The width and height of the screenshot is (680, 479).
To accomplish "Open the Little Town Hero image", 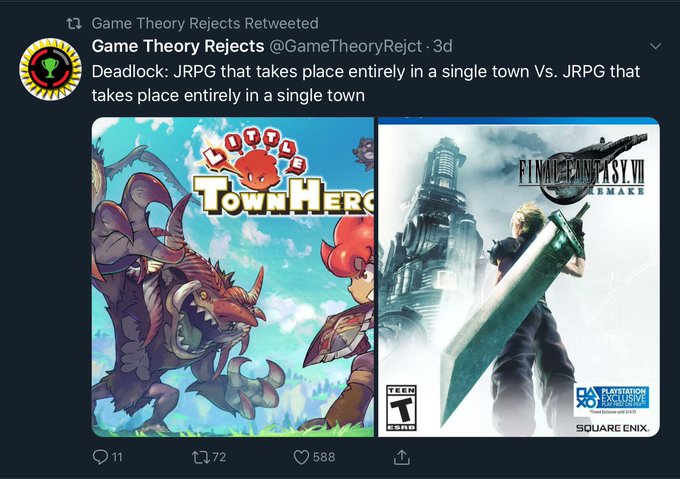I will point(233,277).
